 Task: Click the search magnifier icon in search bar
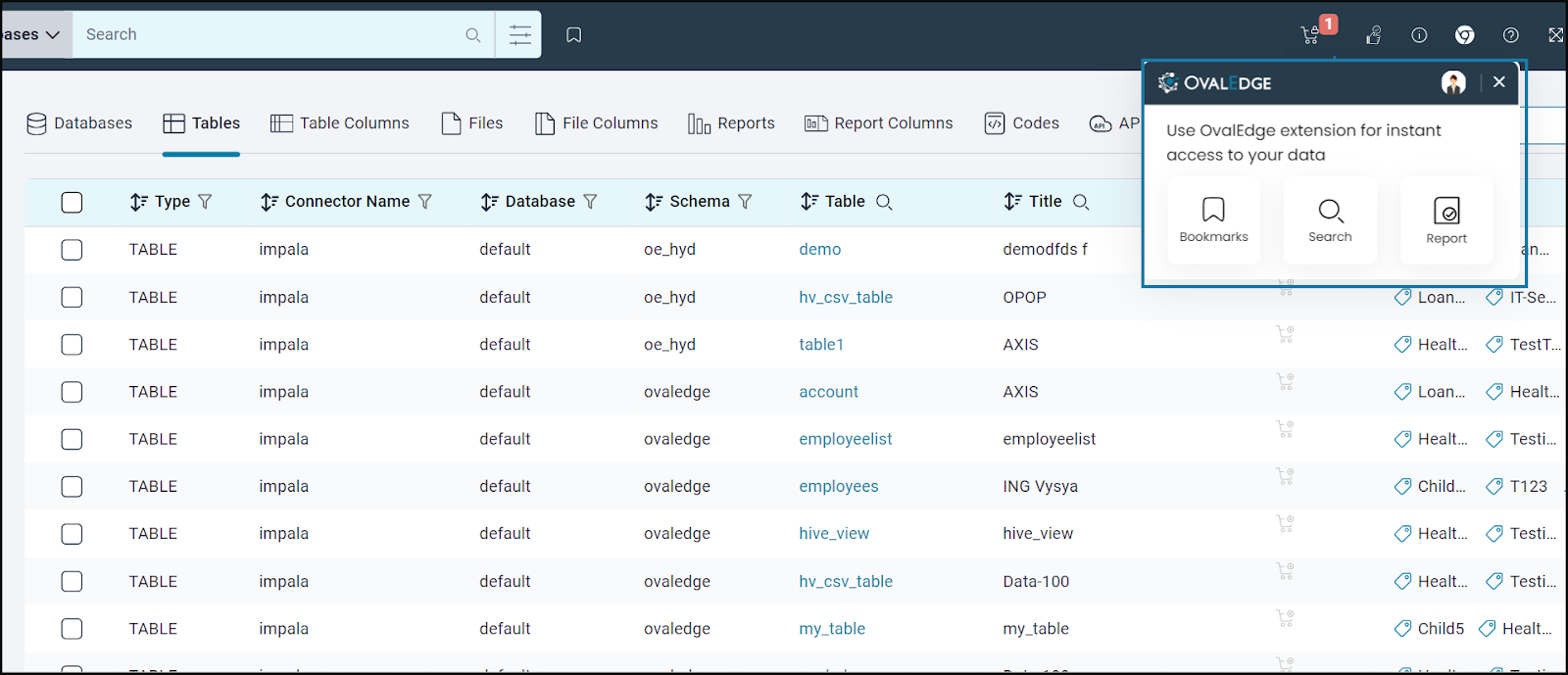pos(473,35)
